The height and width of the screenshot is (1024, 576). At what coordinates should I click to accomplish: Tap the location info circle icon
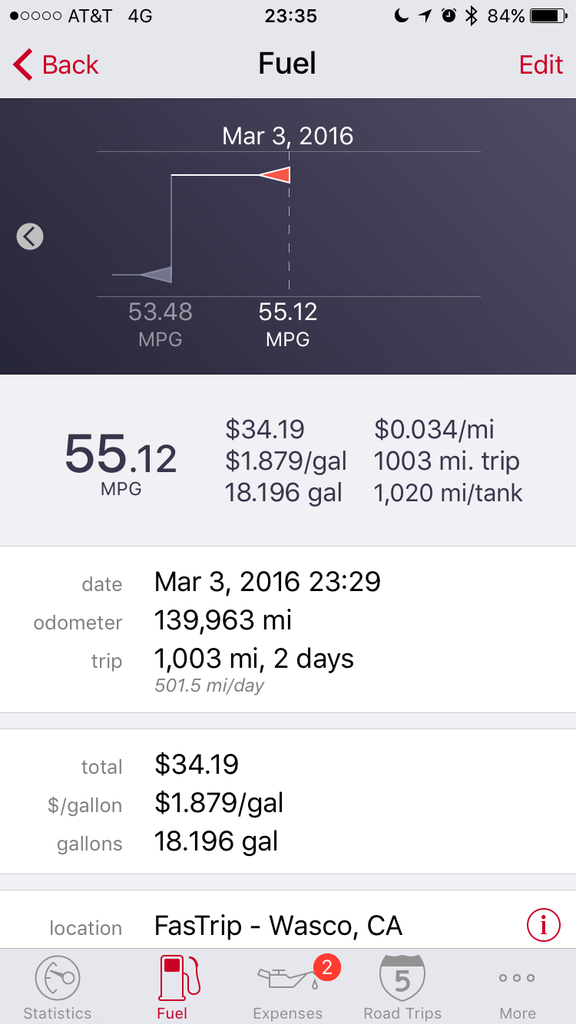click(543, 925)
